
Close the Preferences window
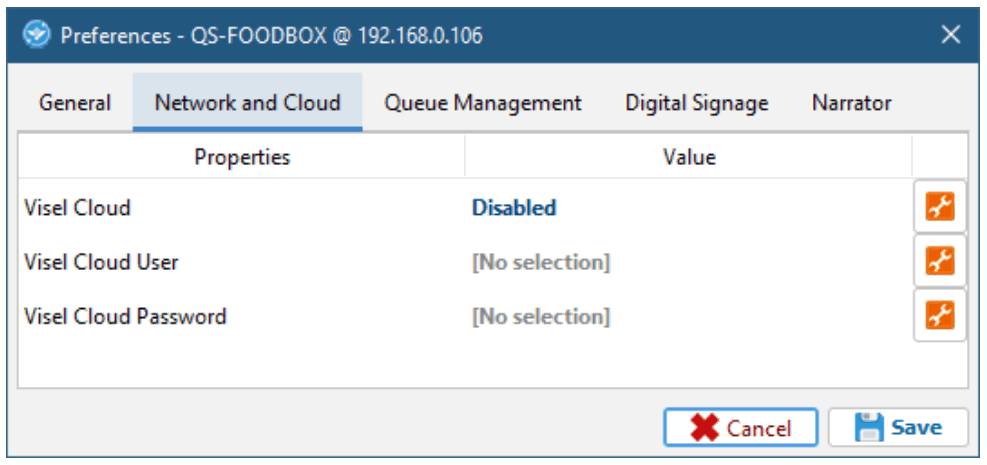point(950,35)
